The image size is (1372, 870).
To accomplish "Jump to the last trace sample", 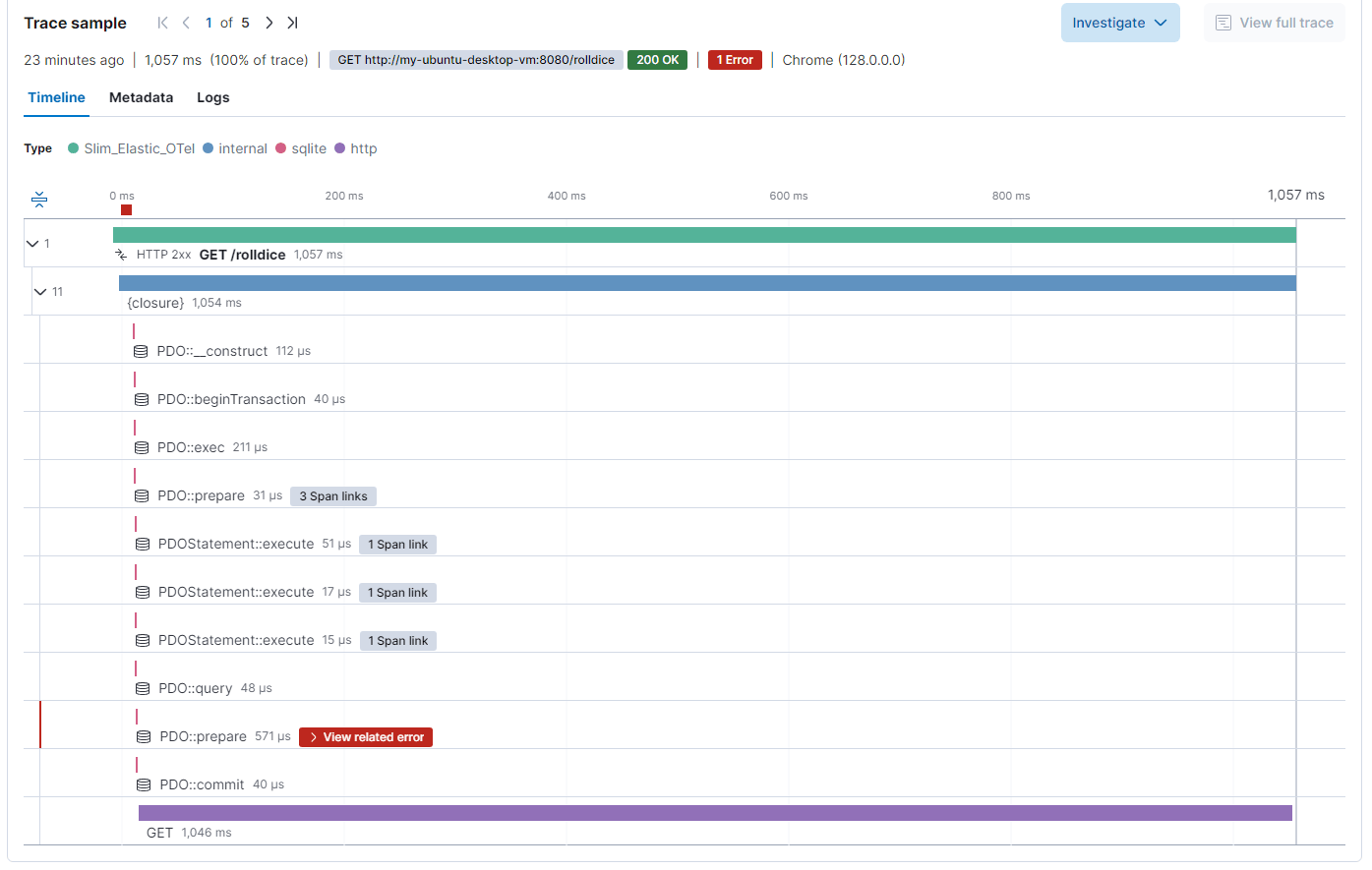I will [x=292, y=22].
